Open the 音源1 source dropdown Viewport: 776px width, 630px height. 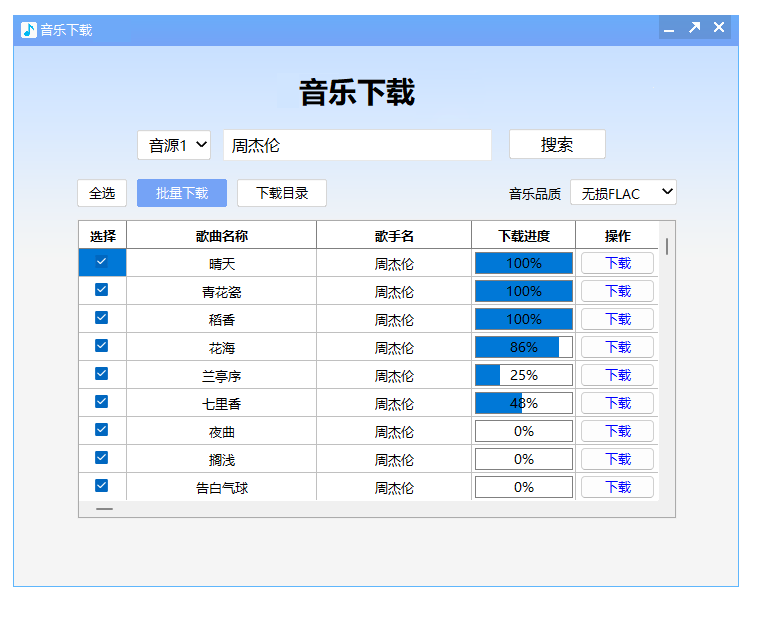(174, 145)
